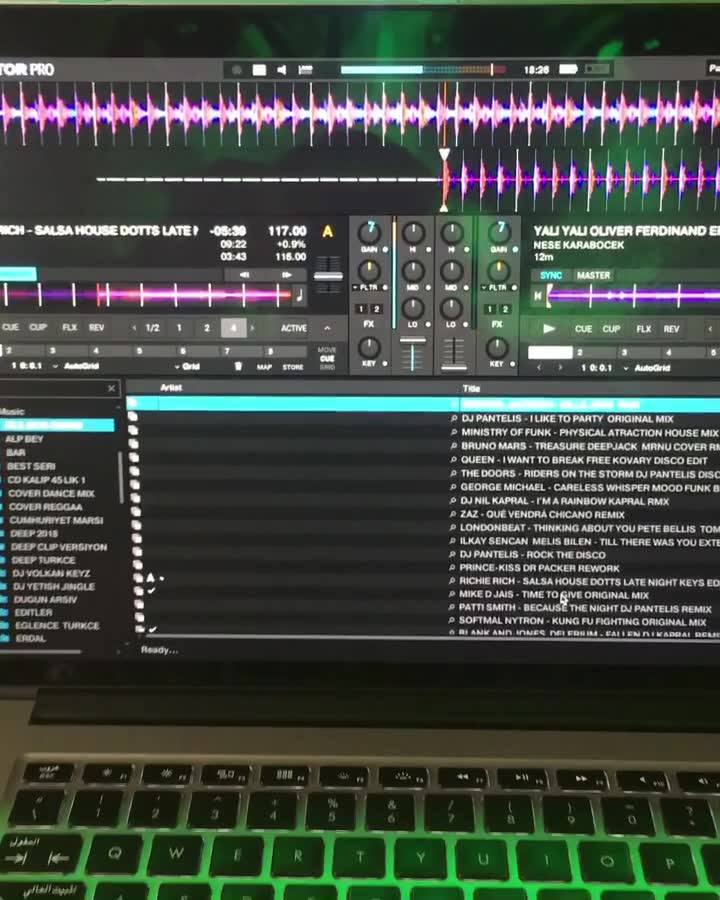Click Deck A KEY knob
This screenshot has width=720, height=900.
tap(369, 347)
